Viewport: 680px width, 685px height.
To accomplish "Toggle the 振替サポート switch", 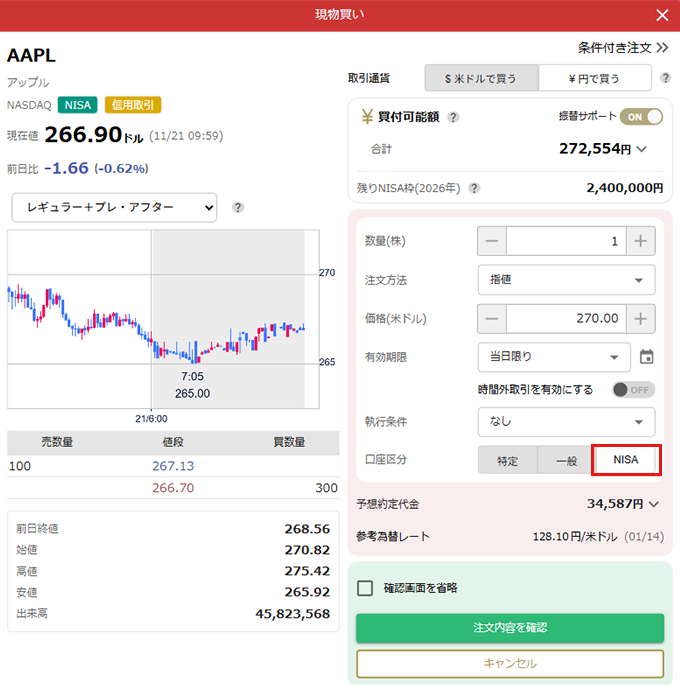I will pos(641,117).
